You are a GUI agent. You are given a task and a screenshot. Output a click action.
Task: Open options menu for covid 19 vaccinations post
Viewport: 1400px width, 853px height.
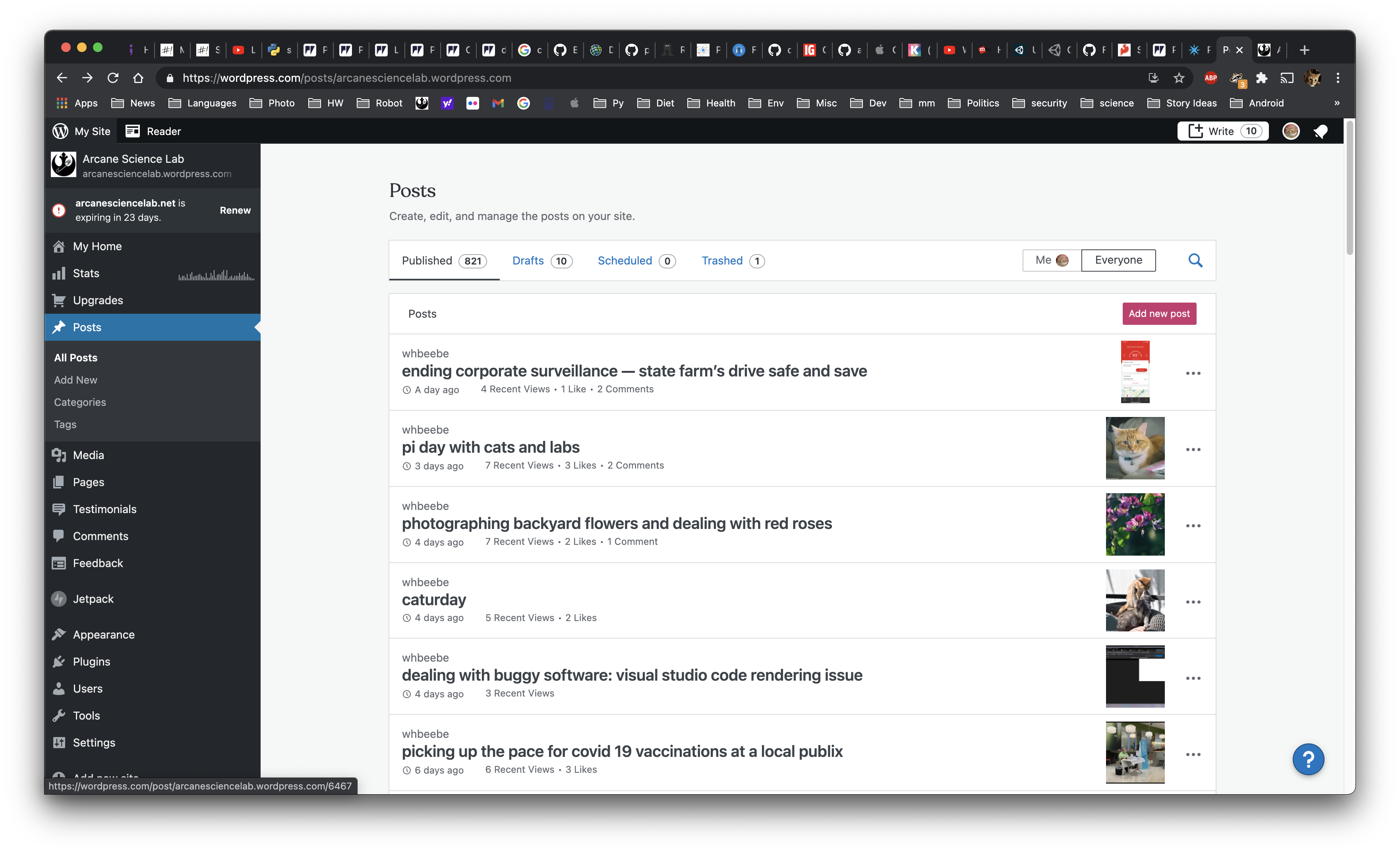click(x=1193, y=754)
